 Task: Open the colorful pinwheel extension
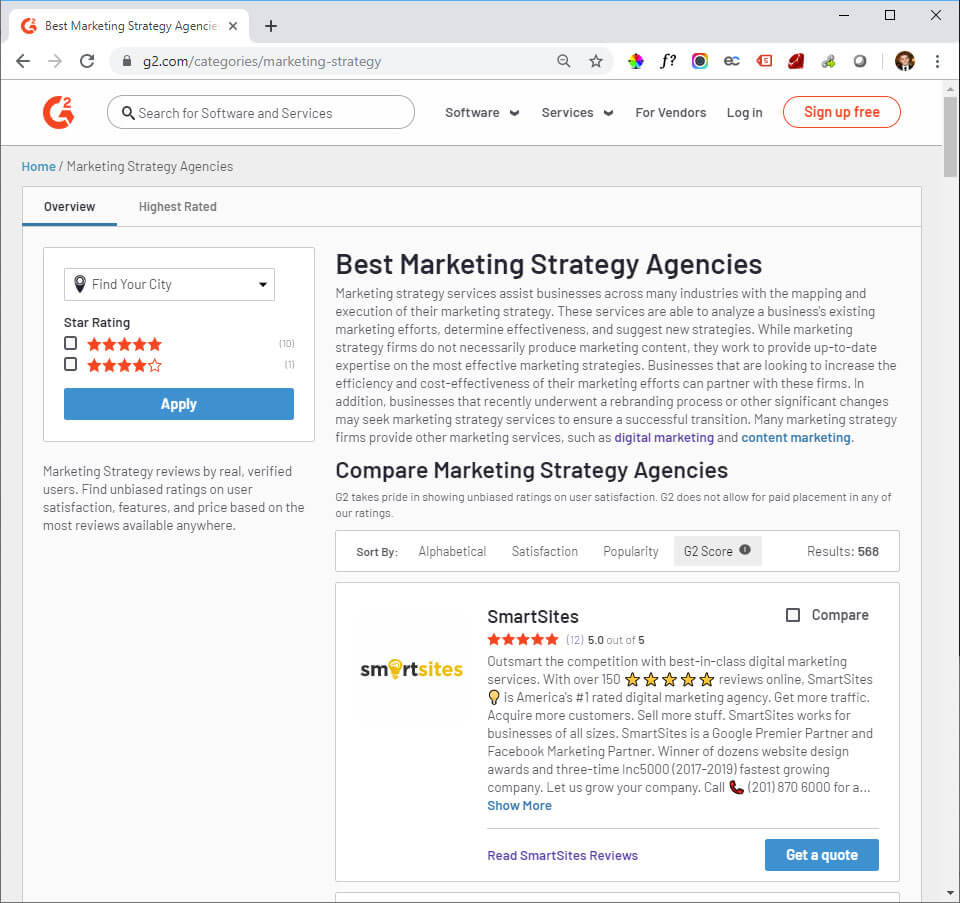click(636, 61)
